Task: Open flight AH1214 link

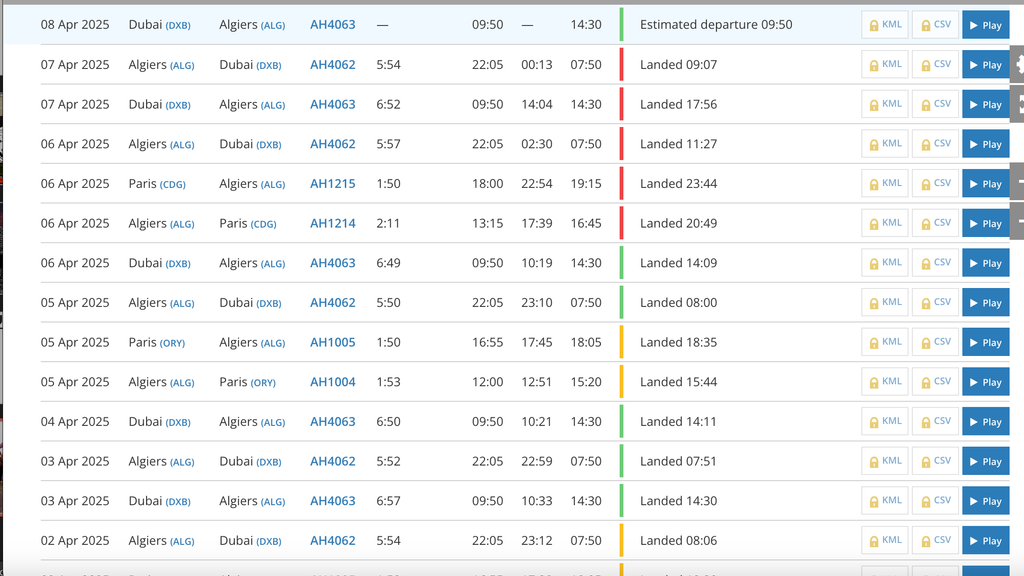Action: click(332, 223)
